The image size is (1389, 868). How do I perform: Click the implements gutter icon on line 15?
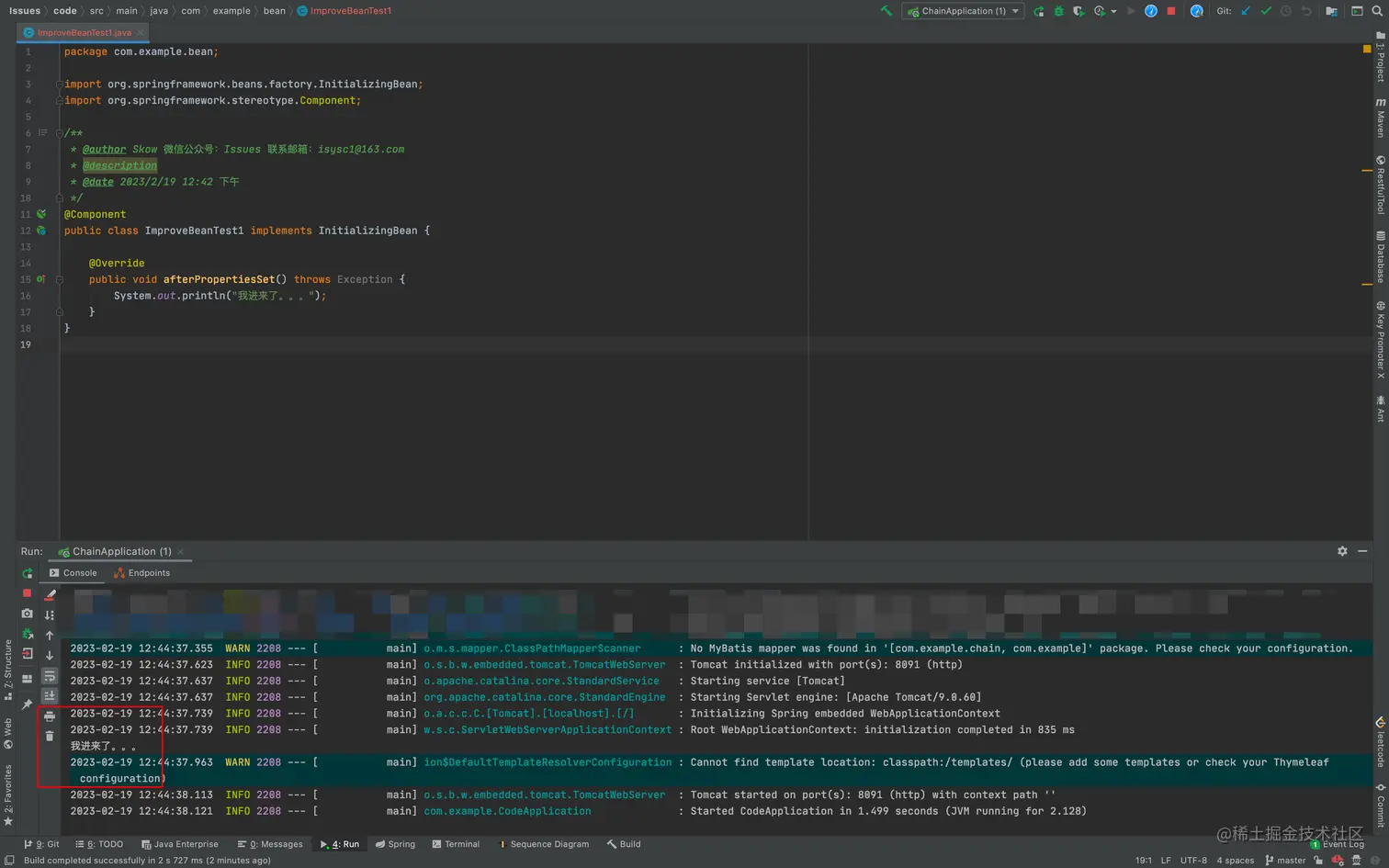(x=41, y=279)
